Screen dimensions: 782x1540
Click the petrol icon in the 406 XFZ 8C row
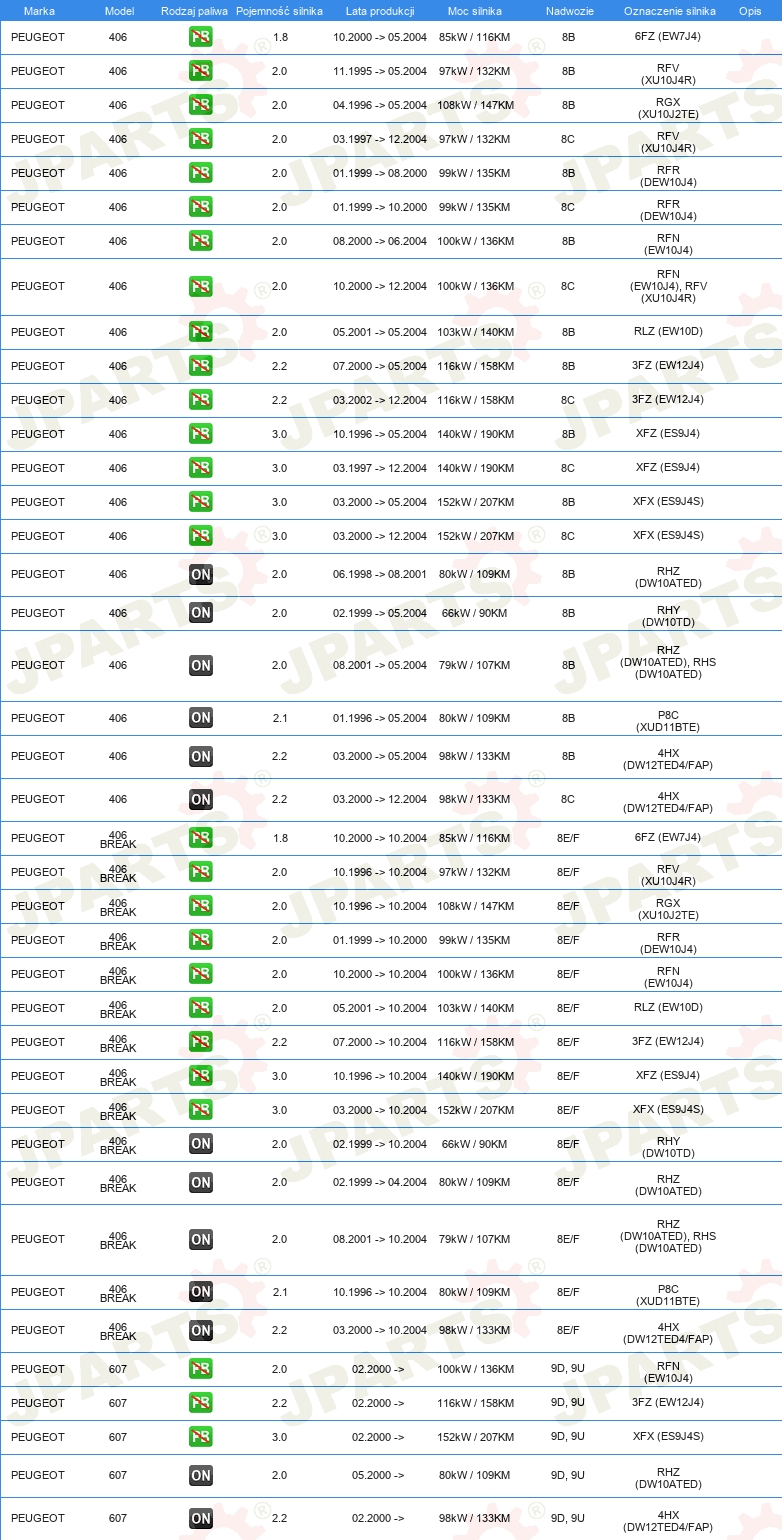[x=201, y=468]
